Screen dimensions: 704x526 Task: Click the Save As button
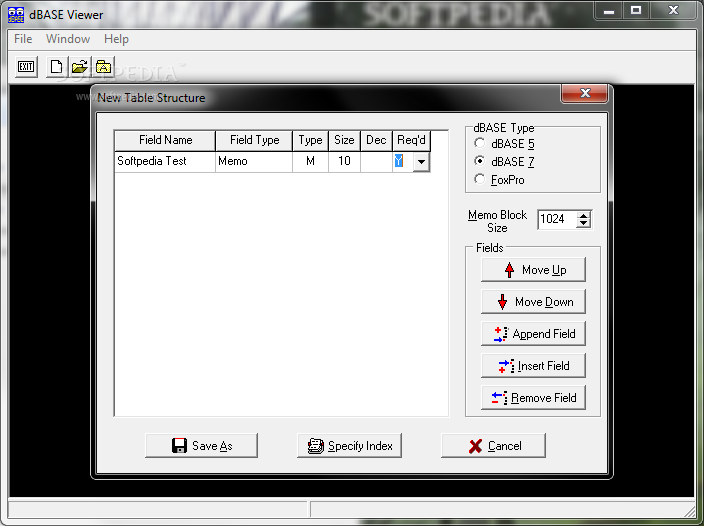point(202,446)
